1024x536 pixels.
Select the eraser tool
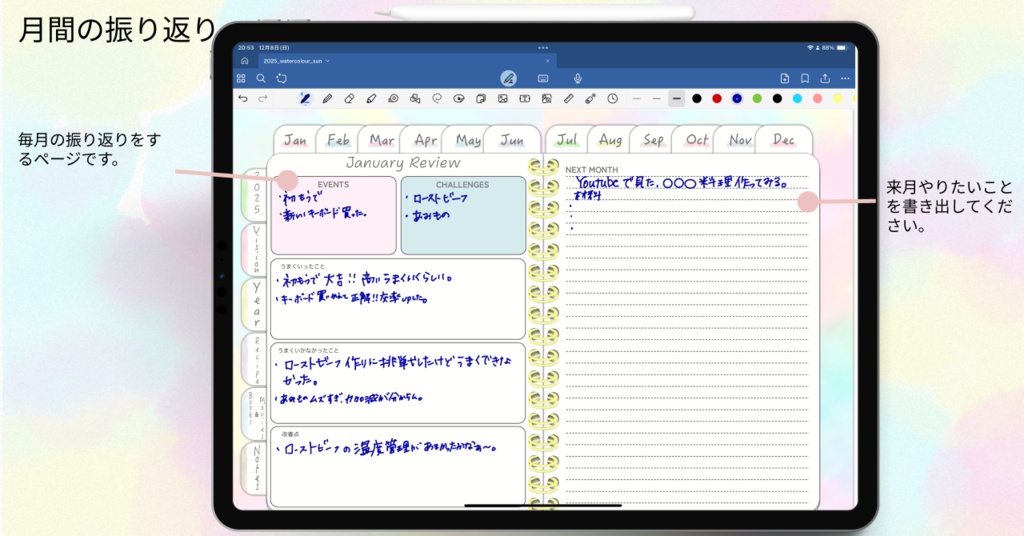(349, 99)
